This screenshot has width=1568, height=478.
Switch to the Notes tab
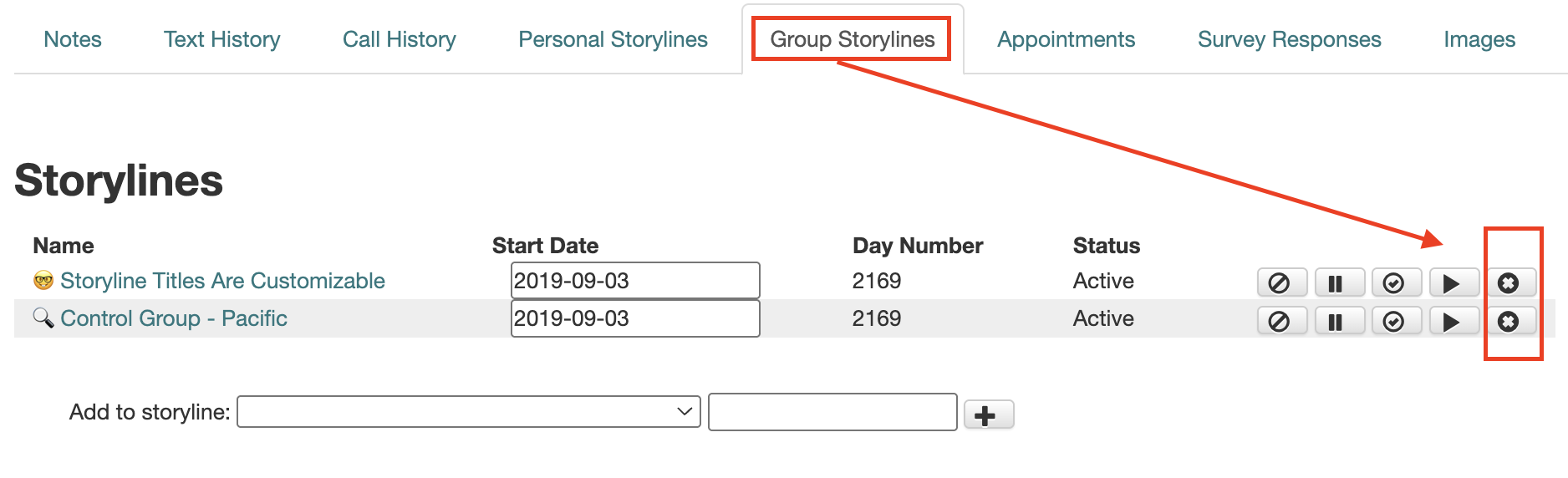(73, 39)
